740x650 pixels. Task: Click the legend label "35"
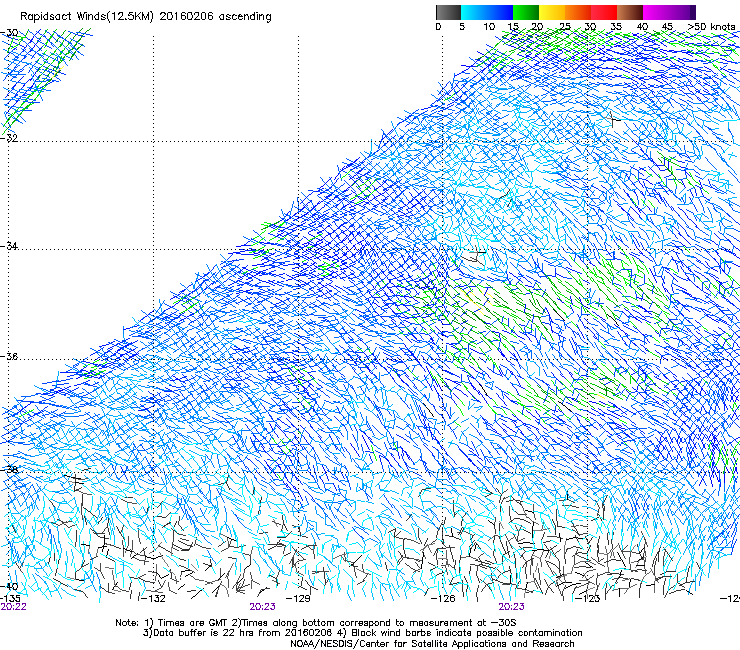pos(616,27)
